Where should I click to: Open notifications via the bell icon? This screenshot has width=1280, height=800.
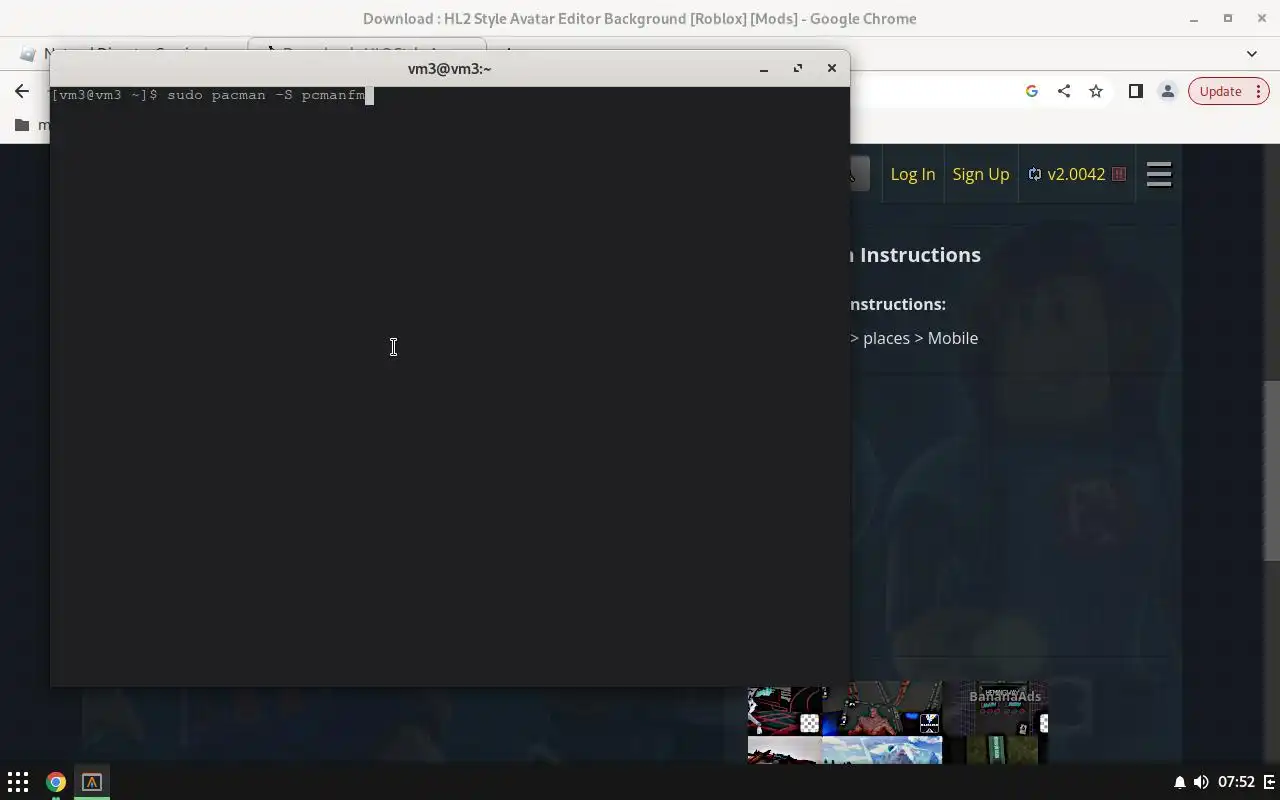pos(1180,782)
